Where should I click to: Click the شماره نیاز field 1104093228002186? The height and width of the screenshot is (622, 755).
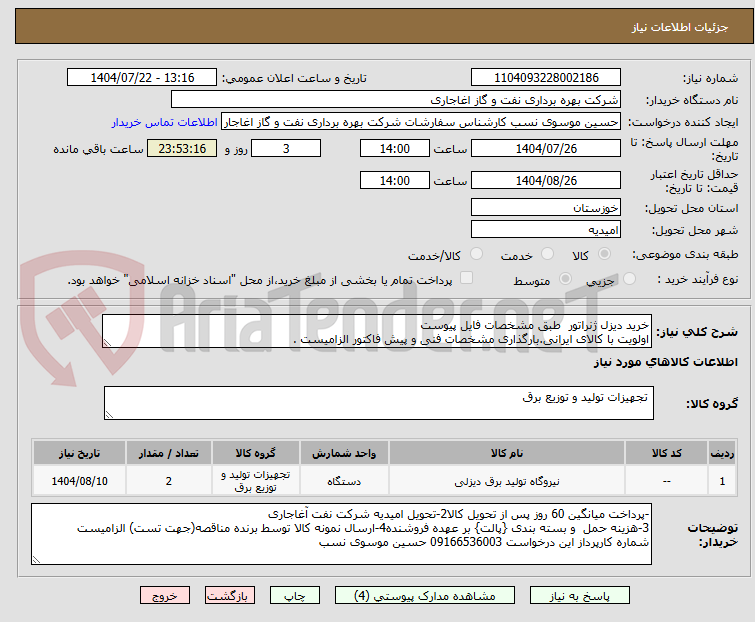click(546, 78)
